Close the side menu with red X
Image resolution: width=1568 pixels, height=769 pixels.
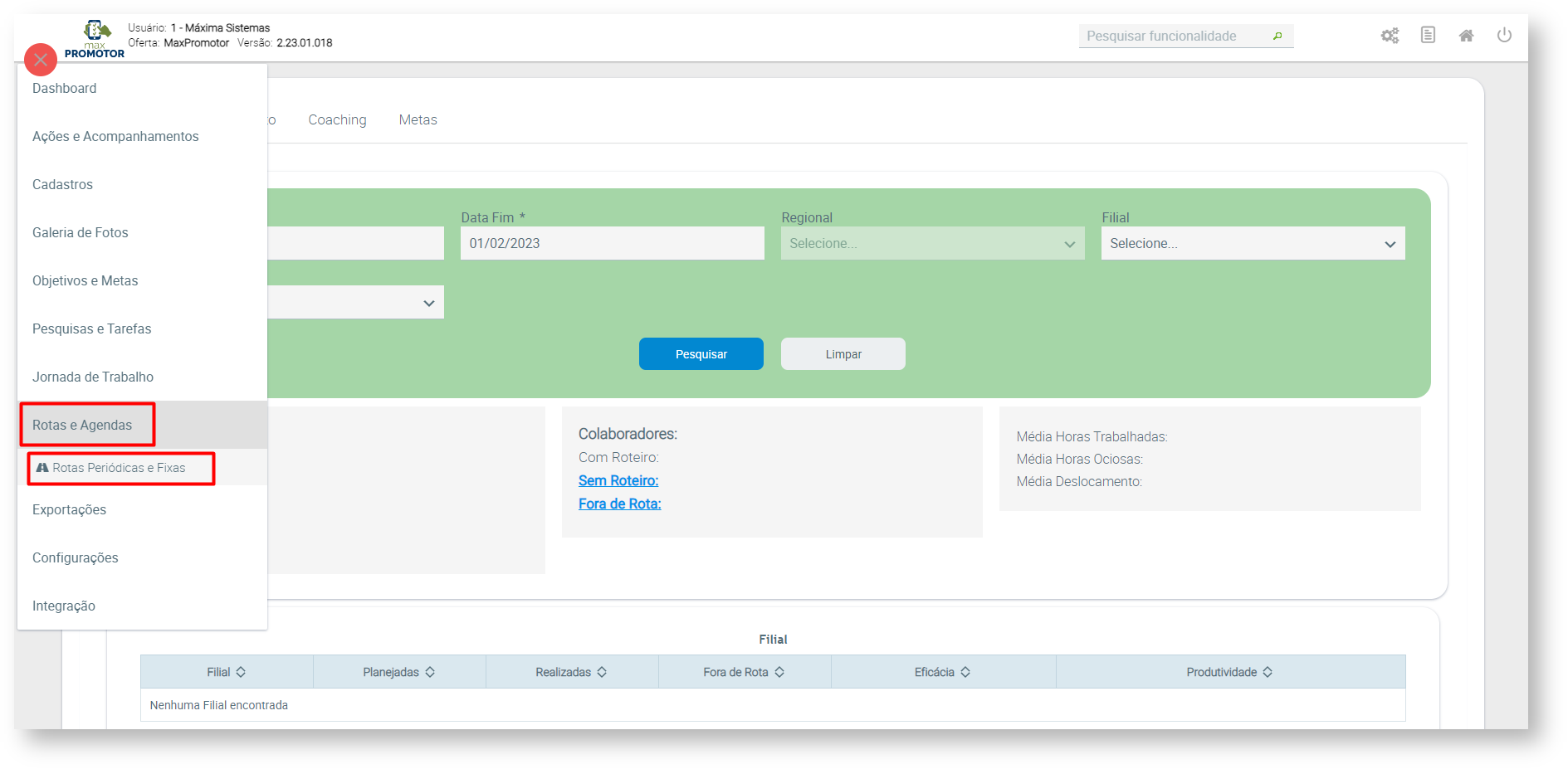[x=41, y=60]
